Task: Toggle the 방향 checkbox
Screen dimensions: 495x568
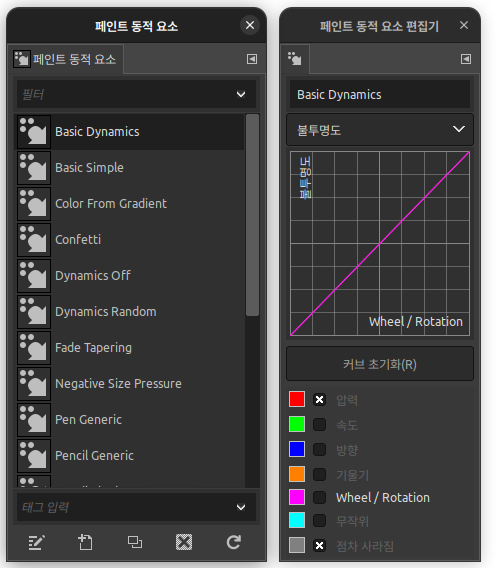Action: pos(319,449)
